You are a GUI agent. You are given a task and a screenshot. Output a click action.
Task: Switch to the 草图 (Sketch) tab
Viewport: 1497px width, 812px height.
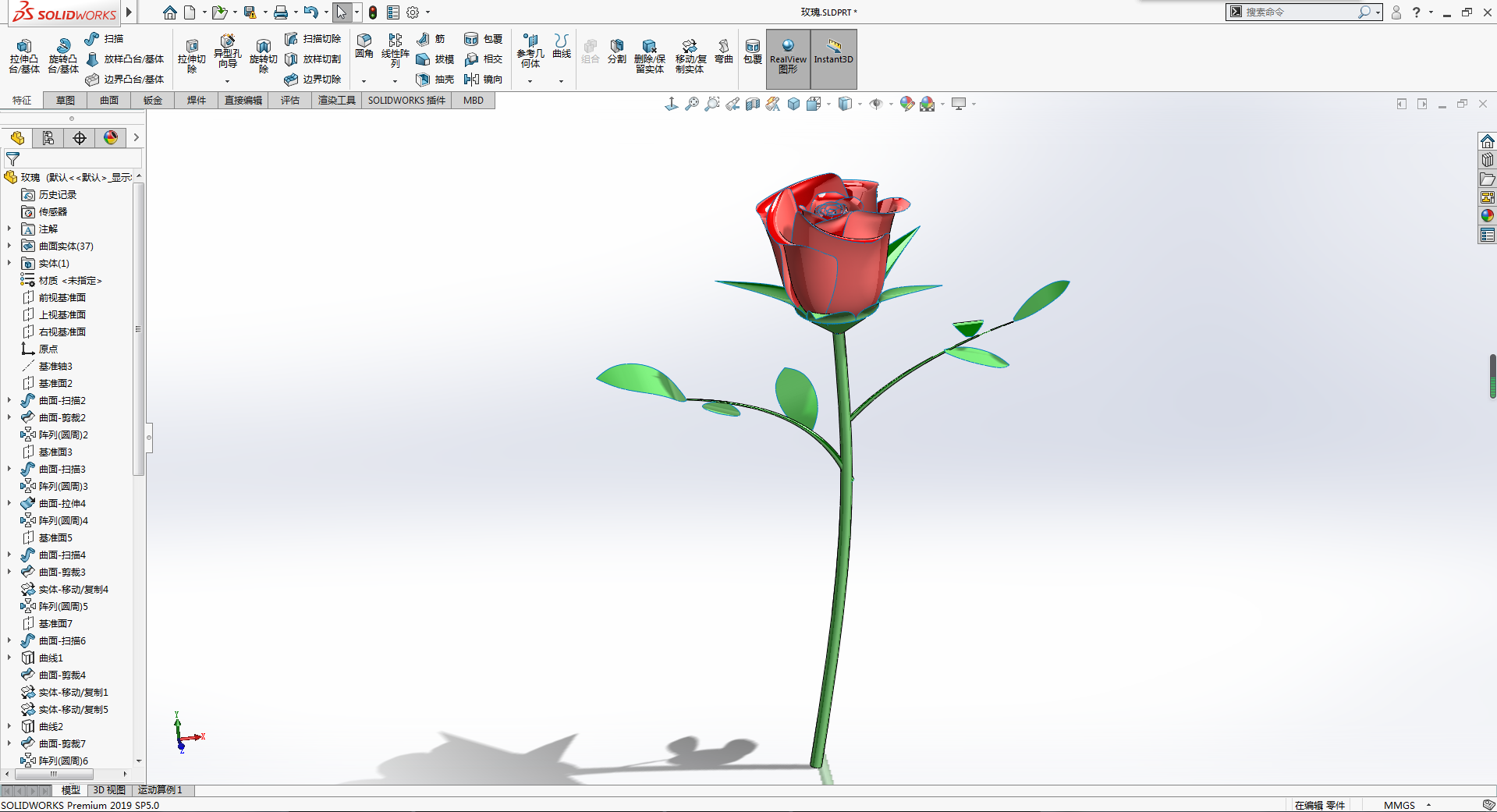tap(66, 101)
